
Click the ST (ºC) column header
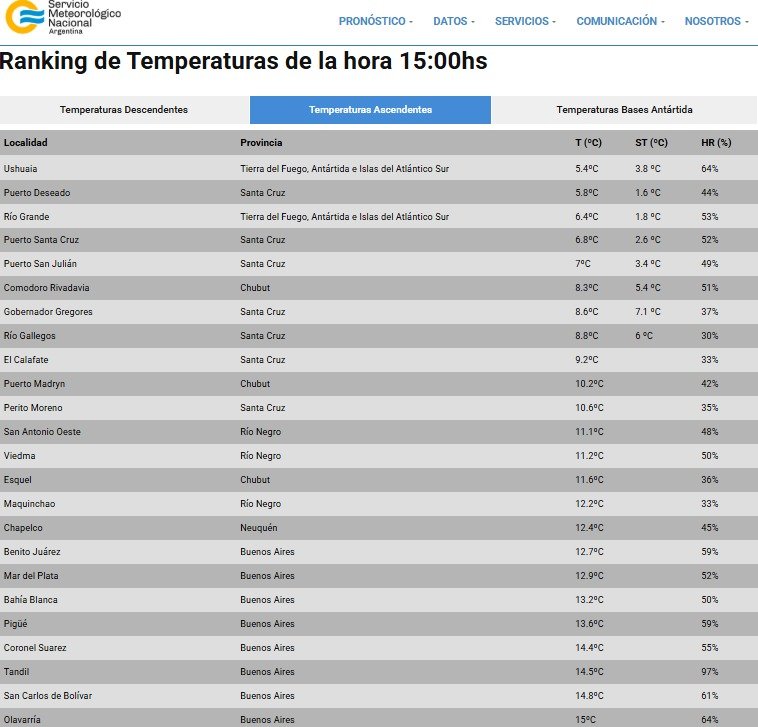651,143
